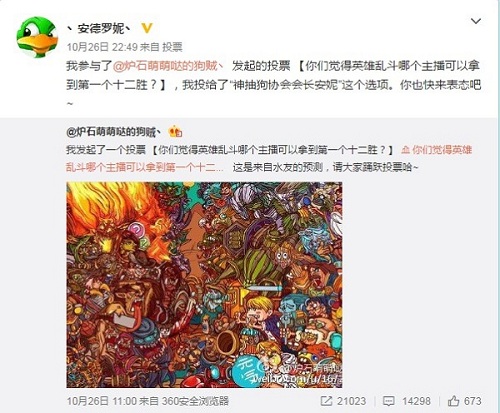Click the comment bubble icon

click(x=388, y=401)
